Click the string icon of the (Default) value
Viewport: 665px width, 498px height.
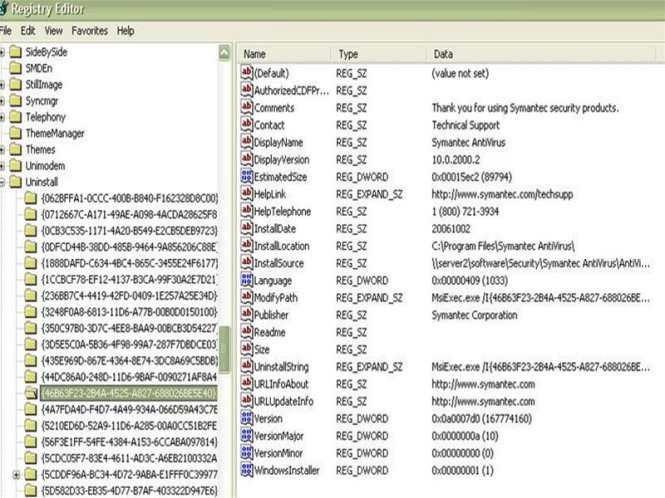[x=246, y=73]
